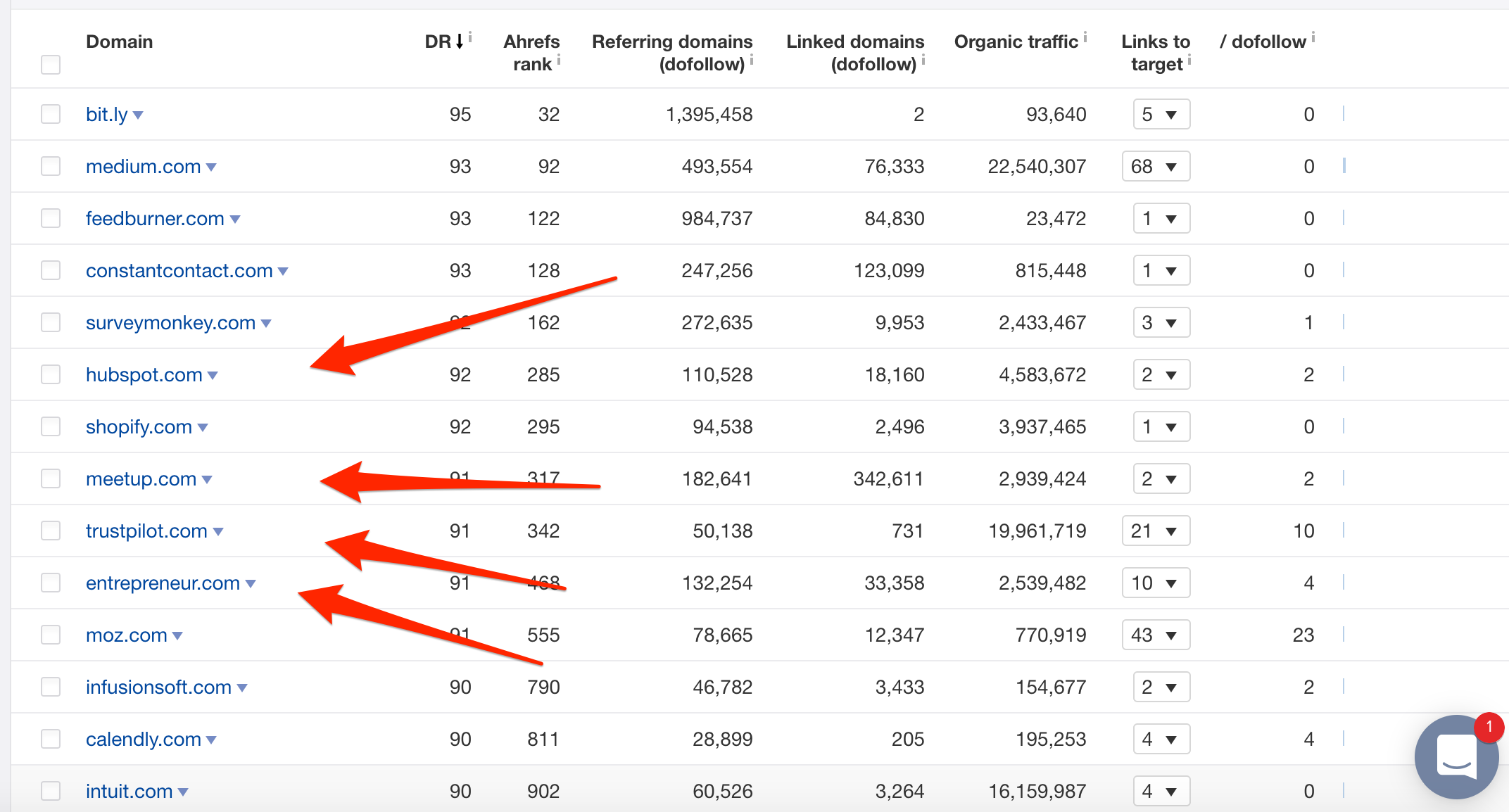Image resolution: width=1509 pixels, height=812 pixels.
Task: Expand links-to-target dropdown for feedburner.com
Action: tap(1161, 218)
